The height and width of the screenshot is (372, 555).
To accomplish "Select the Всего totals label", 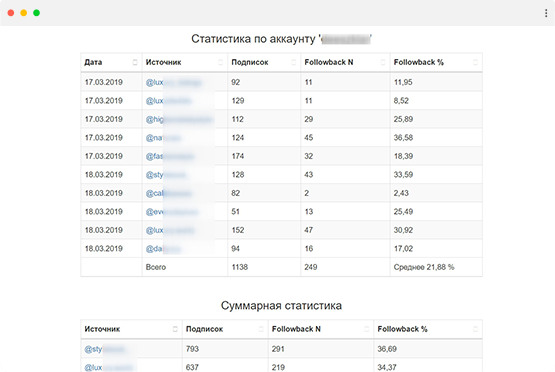I will pos(156,267).
